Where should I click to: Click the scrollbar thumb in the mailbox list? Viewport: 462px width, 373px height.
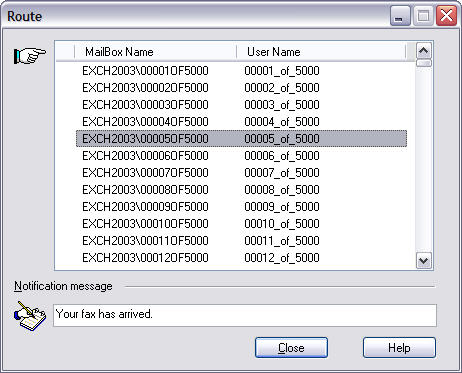point(424,63)
